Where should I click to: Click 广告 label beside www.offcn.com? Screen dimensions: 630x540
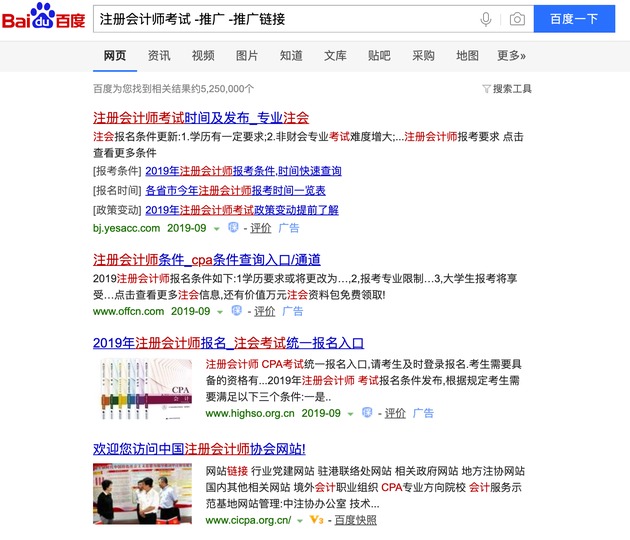(x=292, y=311)
